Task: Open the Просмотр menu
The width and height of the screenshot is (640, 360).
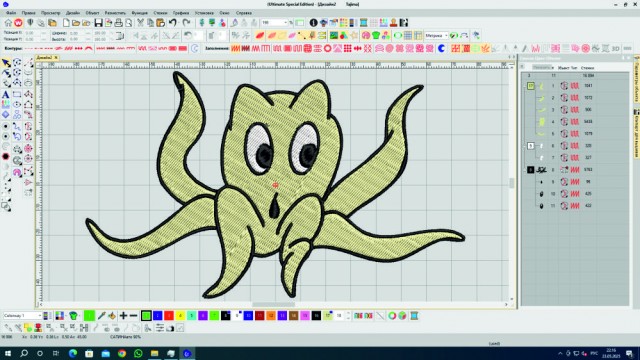Action: pos(51,13)
